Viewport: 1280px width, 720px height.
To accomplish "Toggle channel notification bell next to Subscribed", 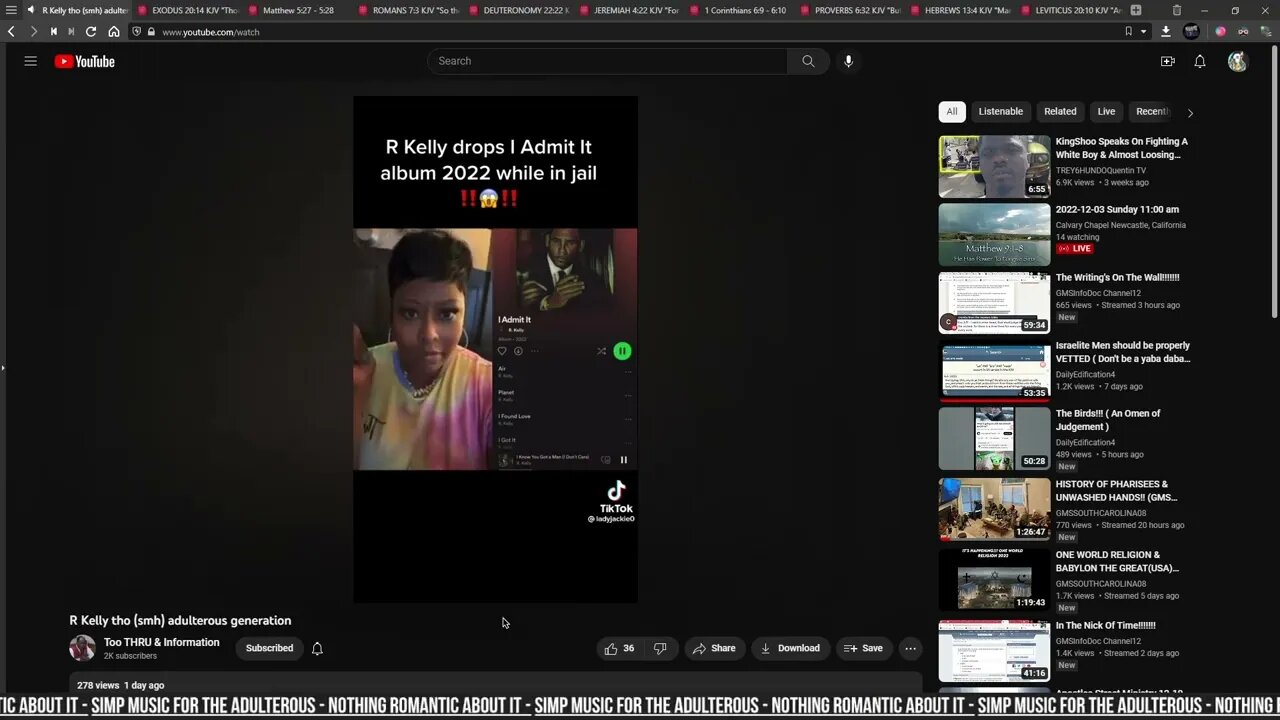I will pos(317,648).
